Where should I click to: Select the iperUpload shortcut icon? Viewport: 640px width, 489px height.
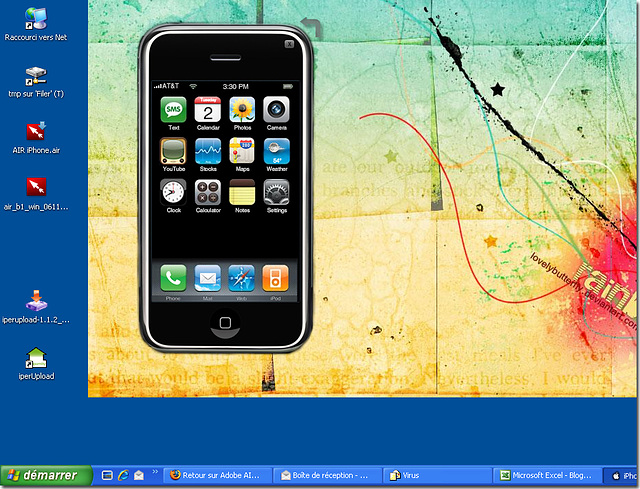pos(36,363)
